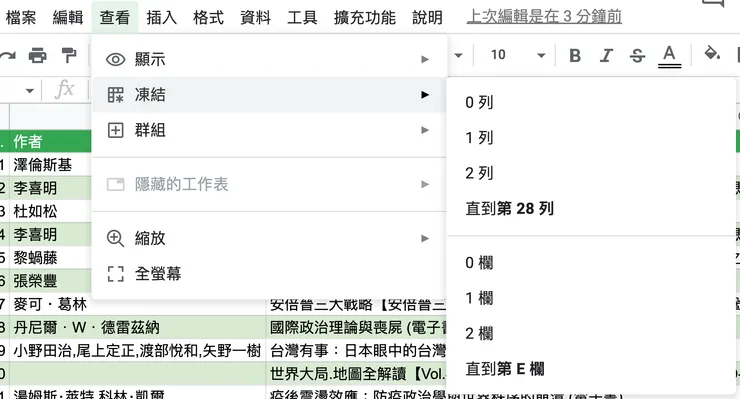Open the 擴充功能 menu

(364, 17)
